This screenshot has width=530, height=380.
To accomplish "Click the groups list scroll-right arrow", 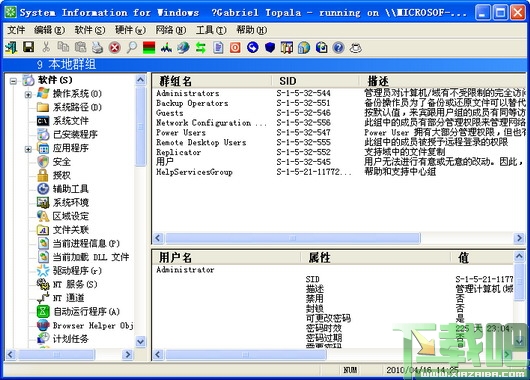I will coord(519,238).
